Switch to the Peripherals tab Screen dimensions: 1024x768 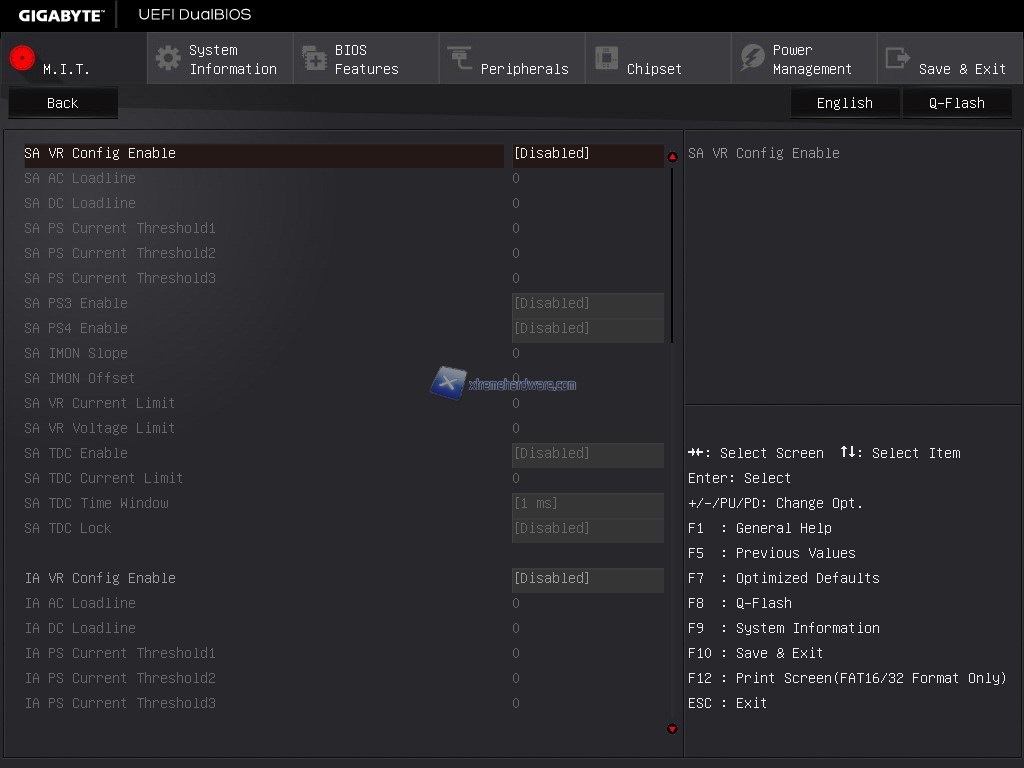point(523,69)
